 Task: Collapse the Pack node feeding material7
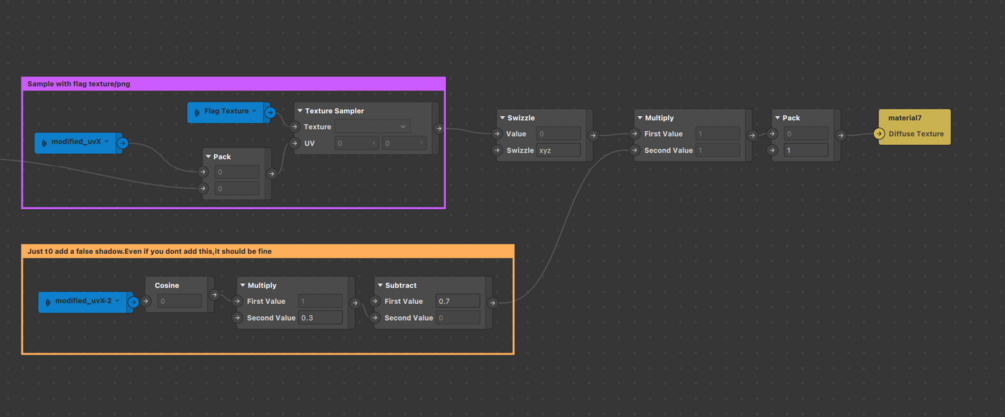point(777,118)
